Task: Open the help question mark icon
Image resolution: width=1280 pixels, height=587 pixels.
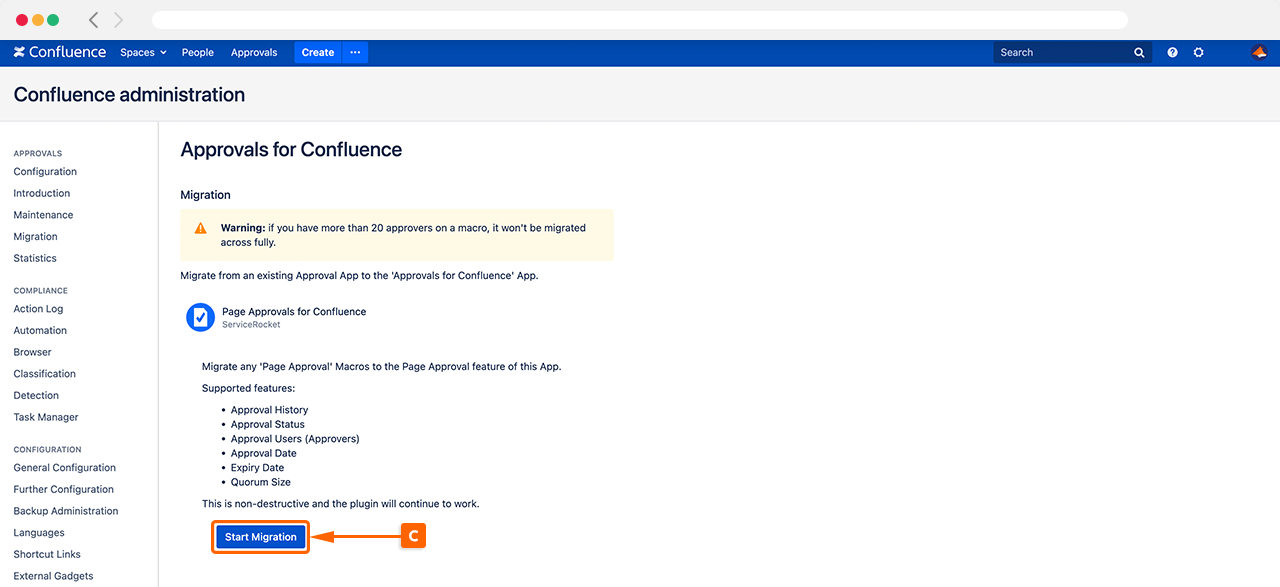Action: 1172,51
